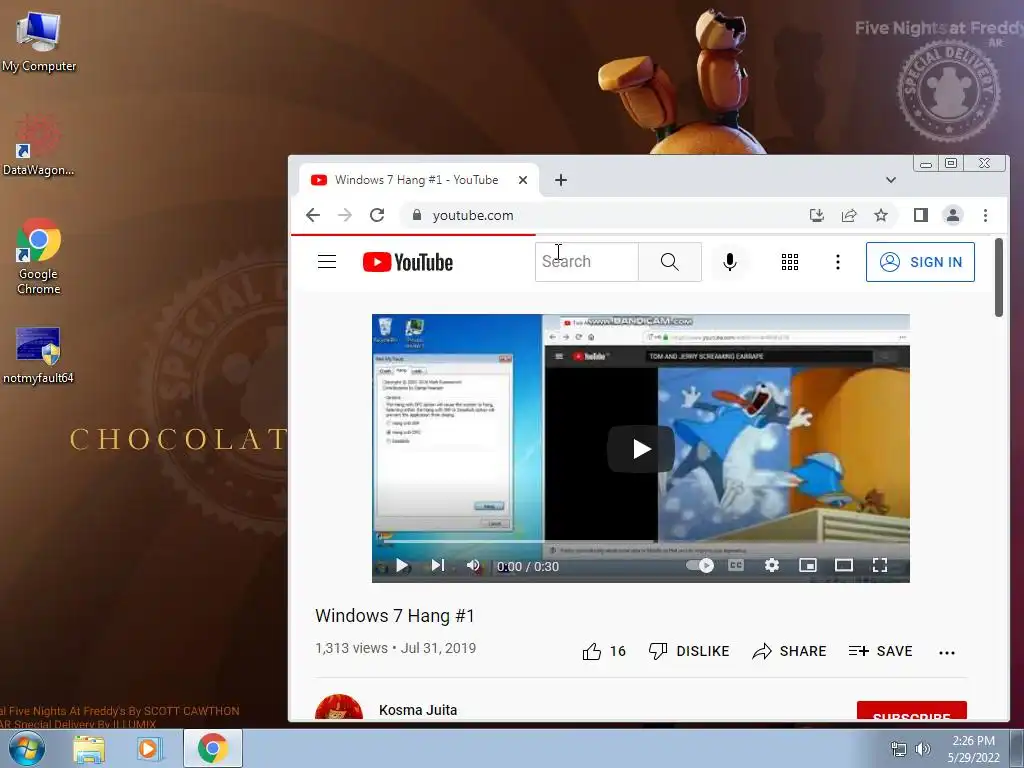Select the Google Chrome desktop shortcut
This screenshot has width=1024, height=768.
39,256
